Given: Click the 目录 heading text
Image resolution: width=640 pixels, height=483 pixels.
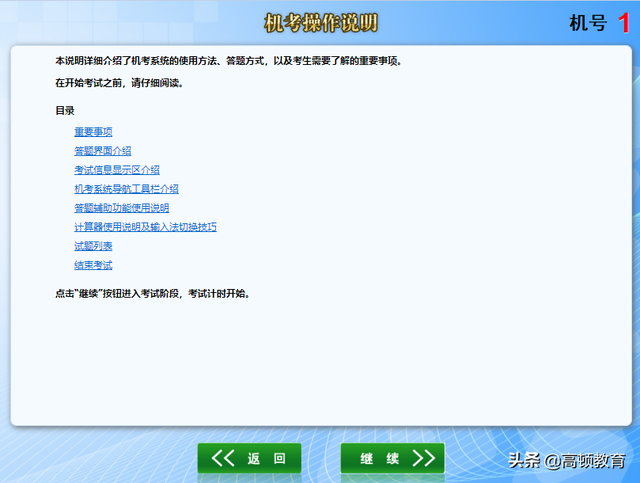Looking at the screenshot, I should [65, 111].
